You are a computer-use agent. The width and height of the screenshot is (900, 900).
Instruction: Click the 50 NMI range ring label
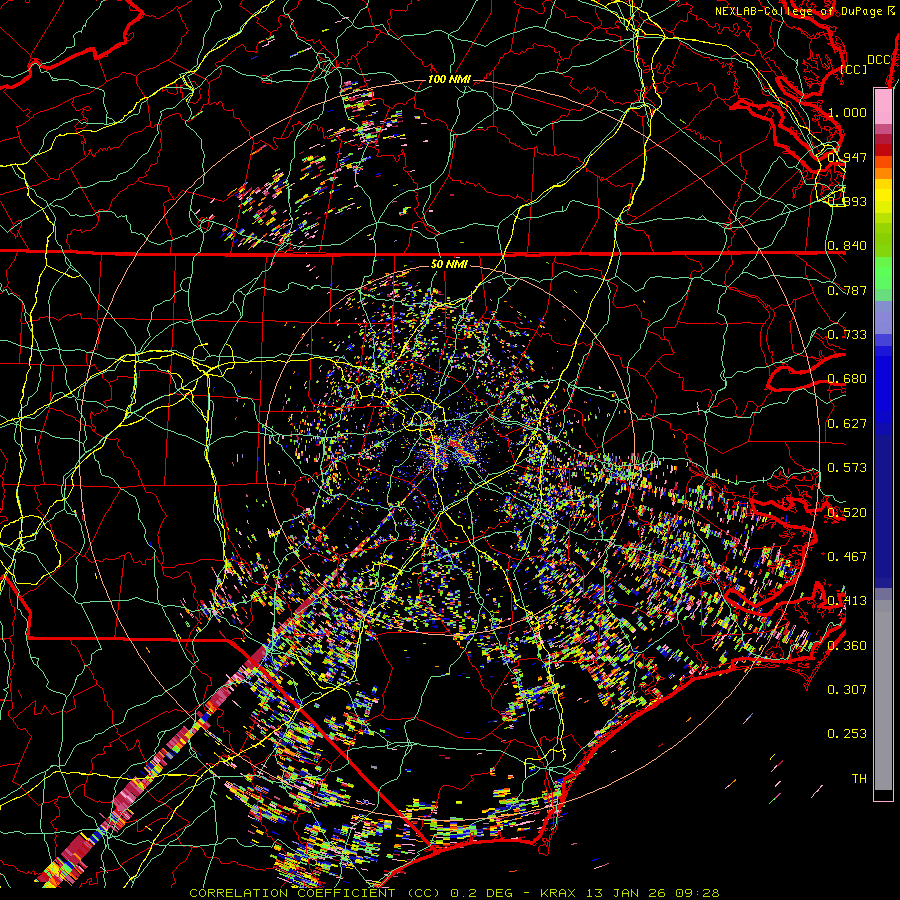449,264
